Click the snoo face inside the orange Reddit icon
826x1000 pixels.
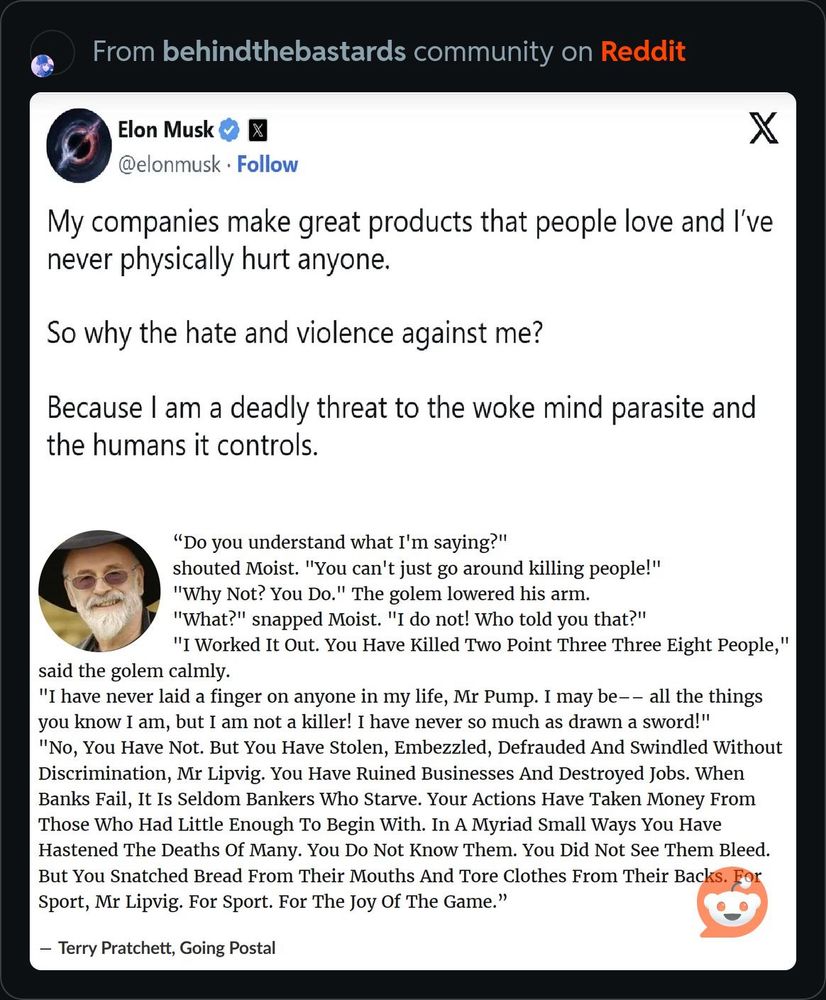pos(733,908)
